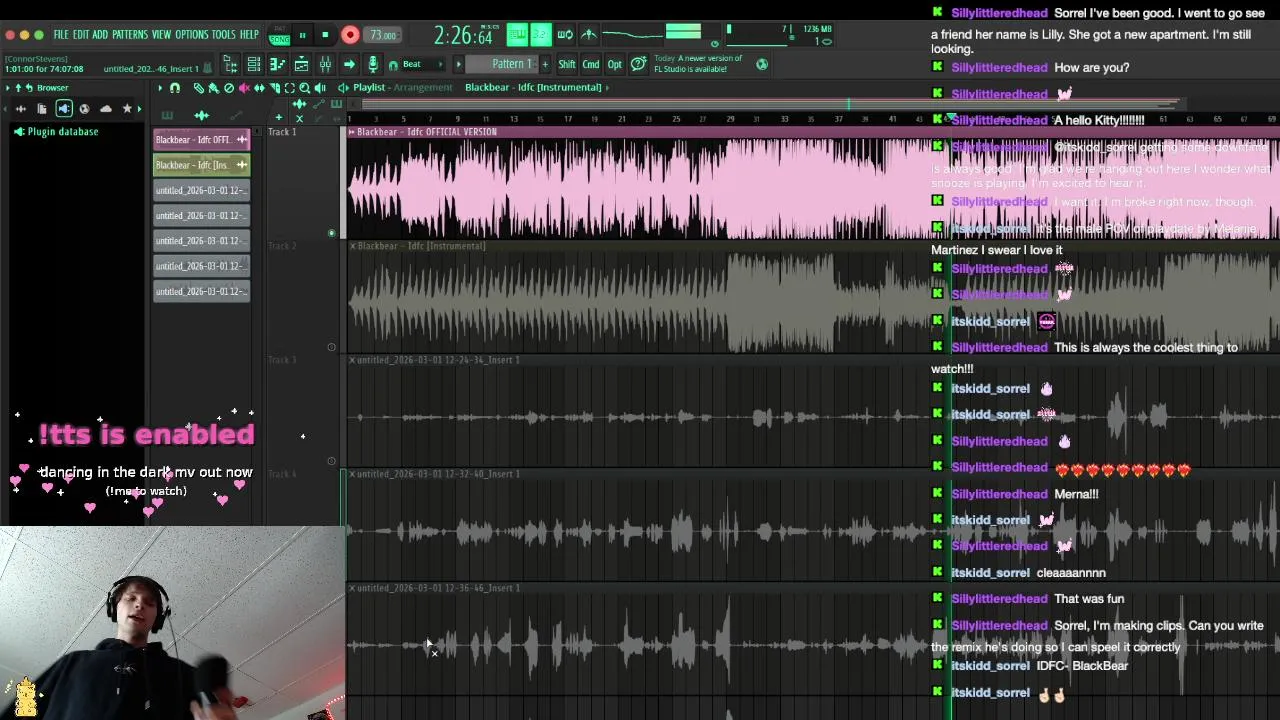Open the Channel rack icon in toolbar
Viewport: 1280px width, 720px height.
point(254,65)
